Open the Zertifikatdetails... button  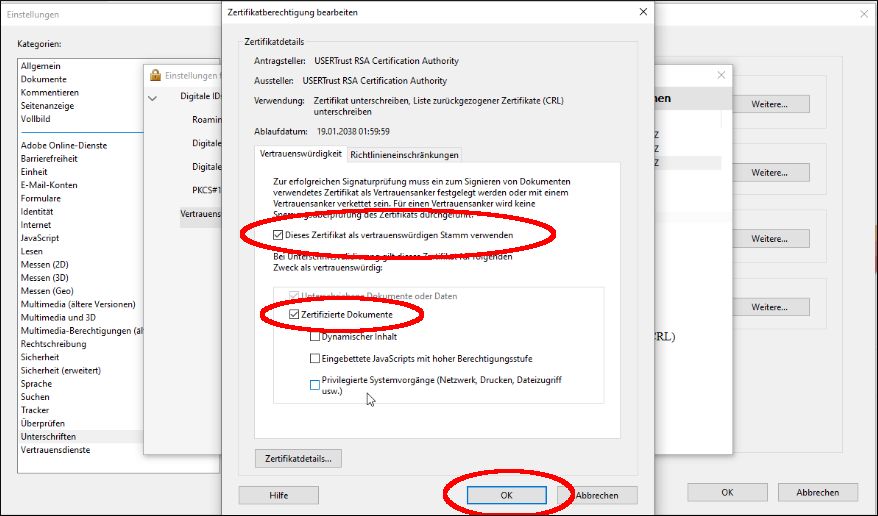coord(298,458)
